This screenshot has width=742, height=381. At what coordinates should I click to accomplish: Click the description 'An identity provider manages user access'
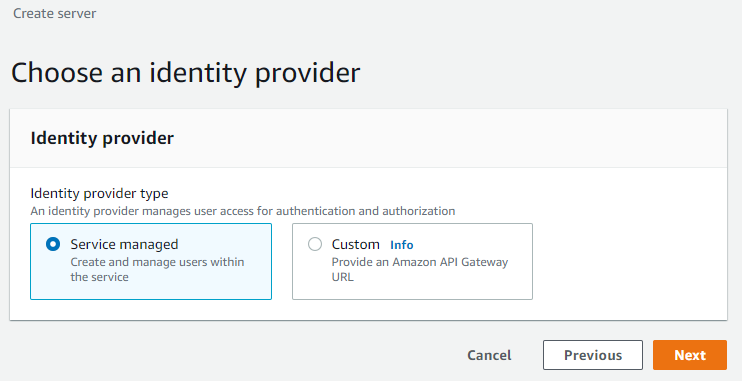(243, 211)
